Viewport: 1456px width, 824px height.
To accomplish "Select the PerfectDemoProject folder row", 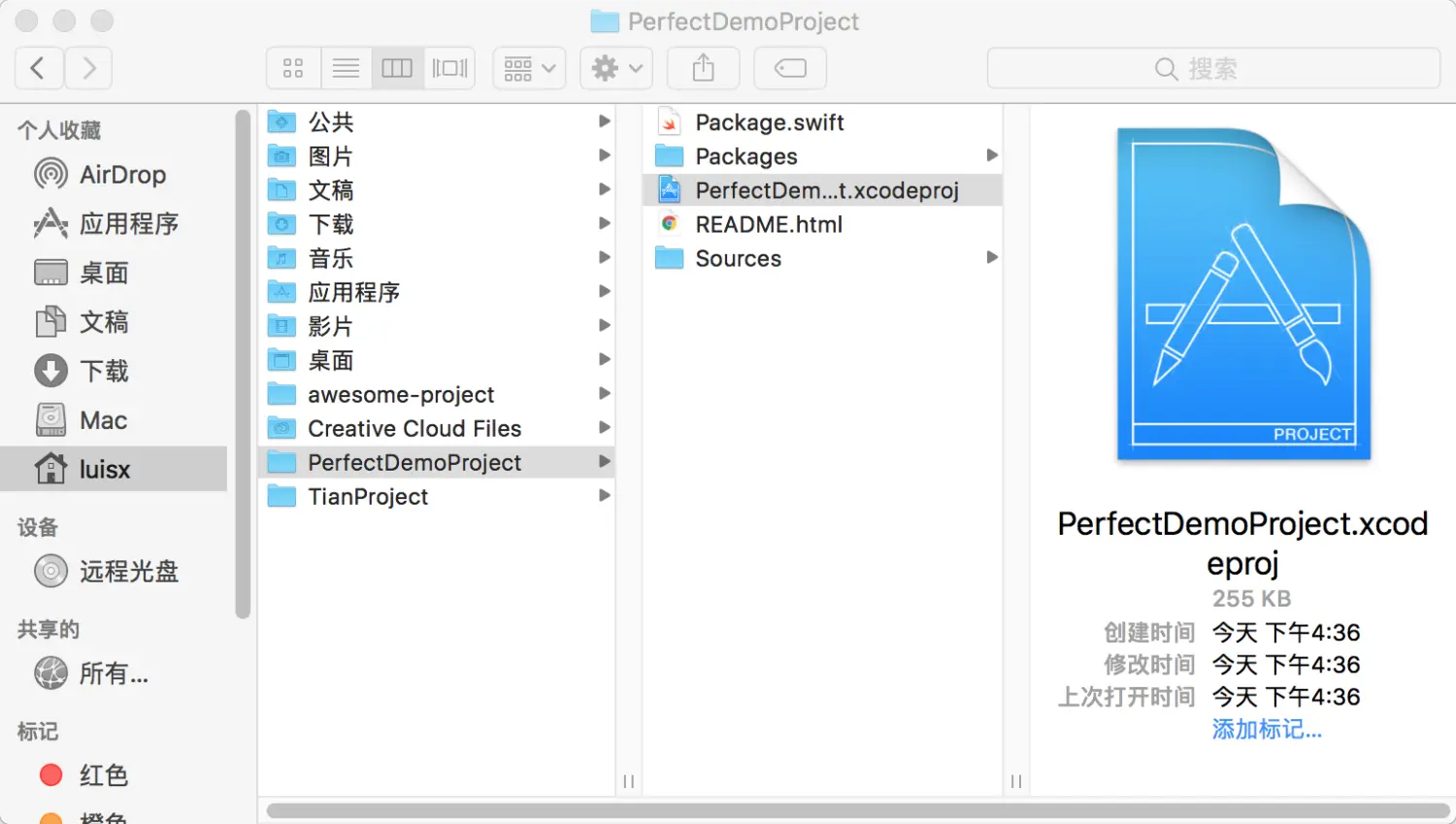I will point(437,462).
